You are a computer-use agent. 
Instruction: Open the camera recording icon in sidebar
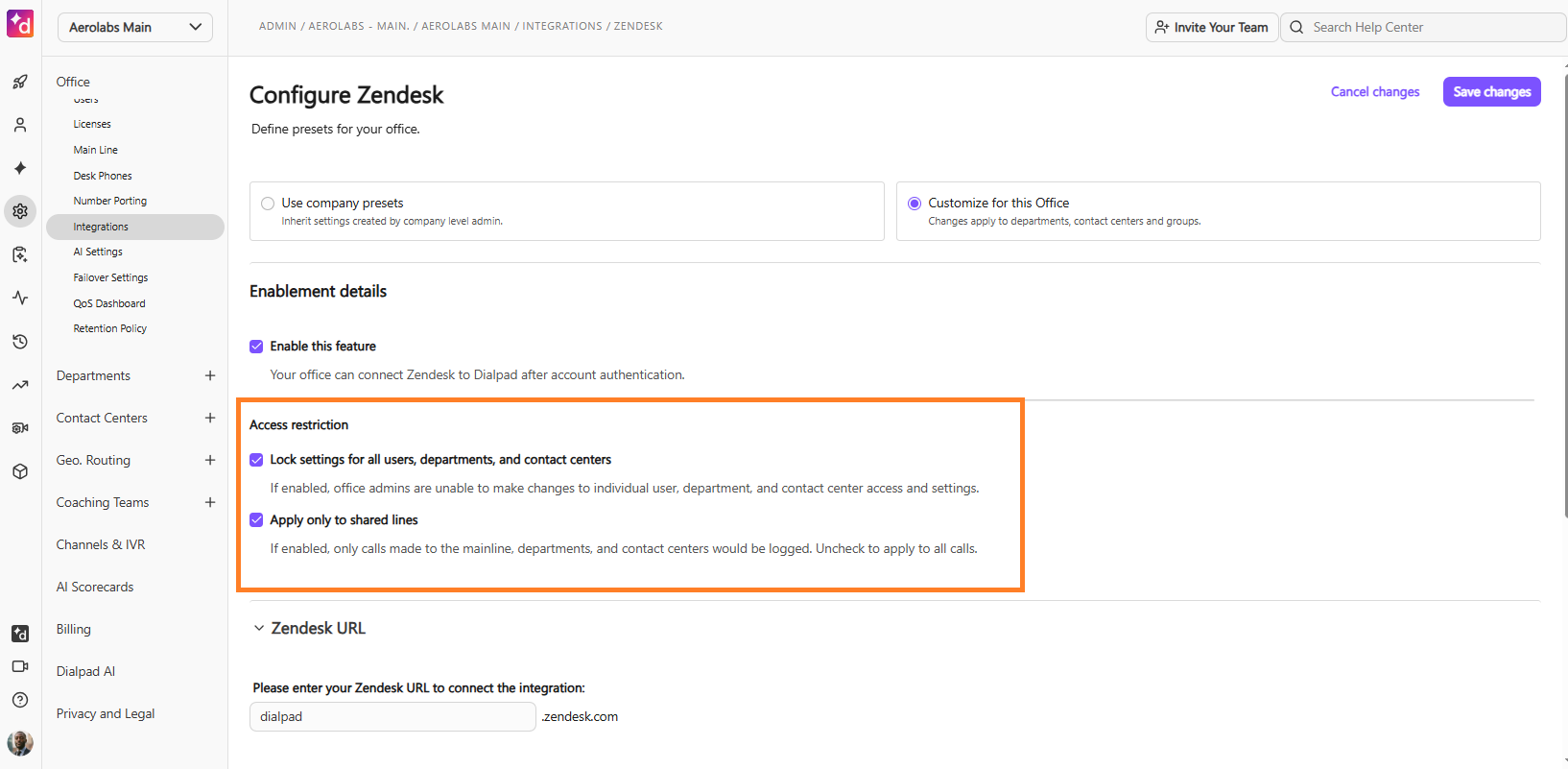(x=20, y=428)
